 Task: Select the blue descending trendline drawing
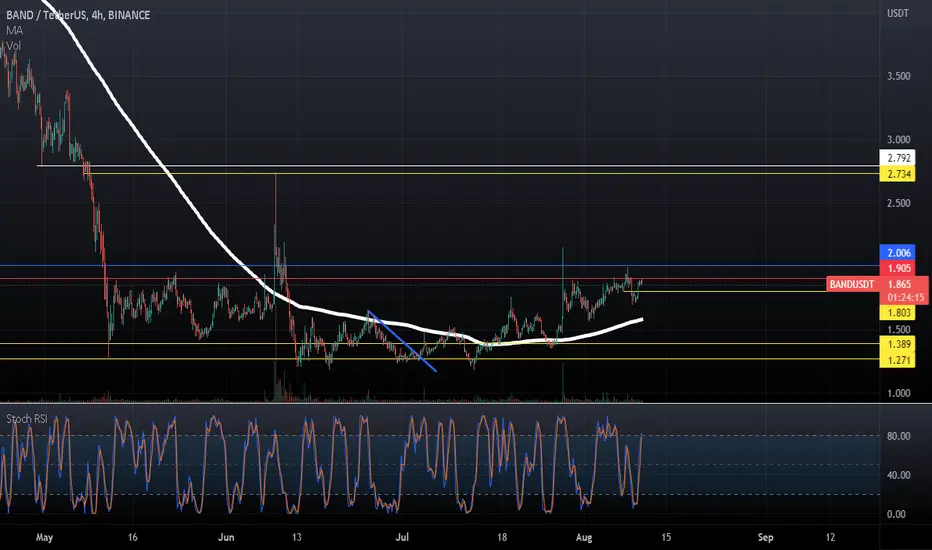pyautogui.click(x=402, y=341)
